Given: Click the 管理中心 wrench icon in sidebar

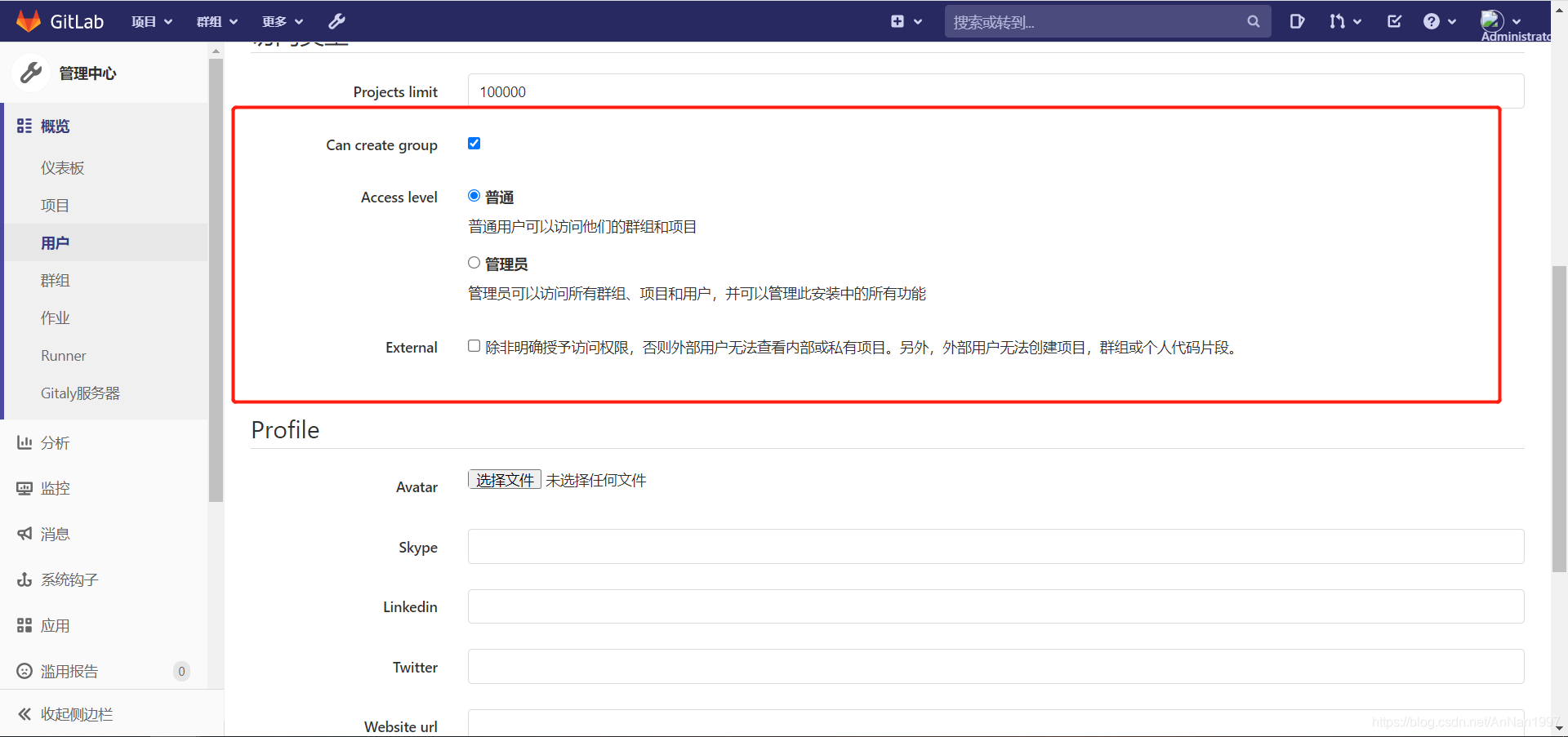Looking at the screenshot, I should pos(32,73).
